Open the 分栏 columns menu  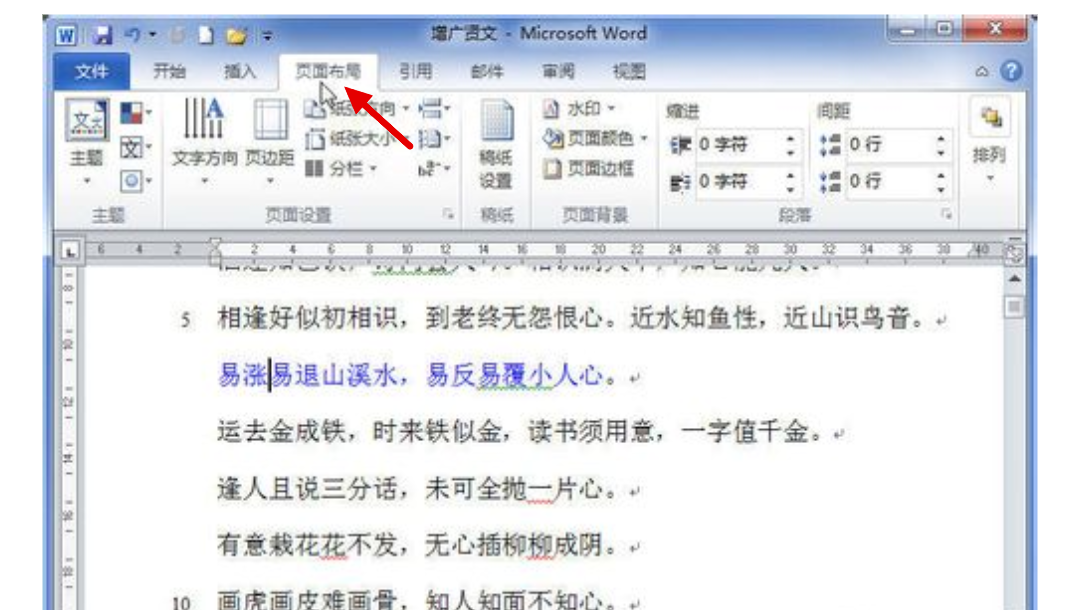tap(342, 169)
